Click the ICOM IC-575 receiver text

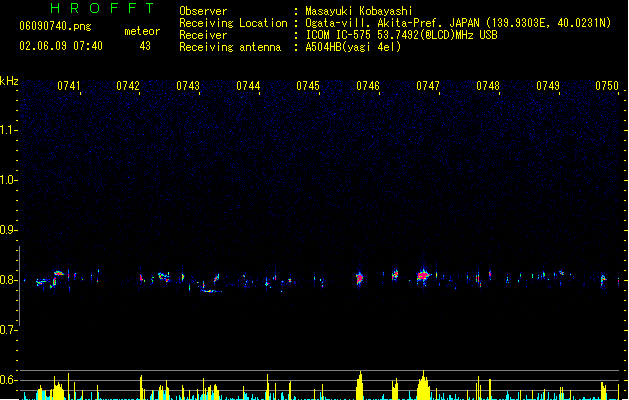tap(402, 35)
